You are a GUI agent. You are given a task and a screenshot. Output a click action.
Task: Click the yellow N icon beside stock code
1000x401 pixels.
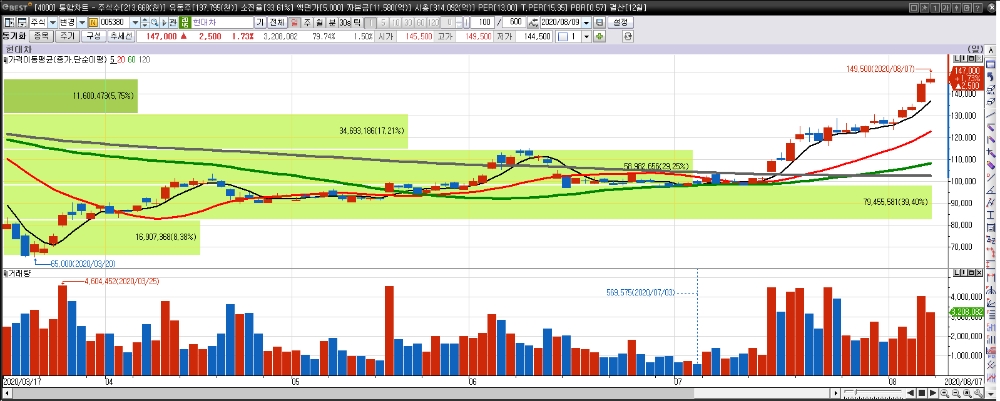tap(93, 23)
